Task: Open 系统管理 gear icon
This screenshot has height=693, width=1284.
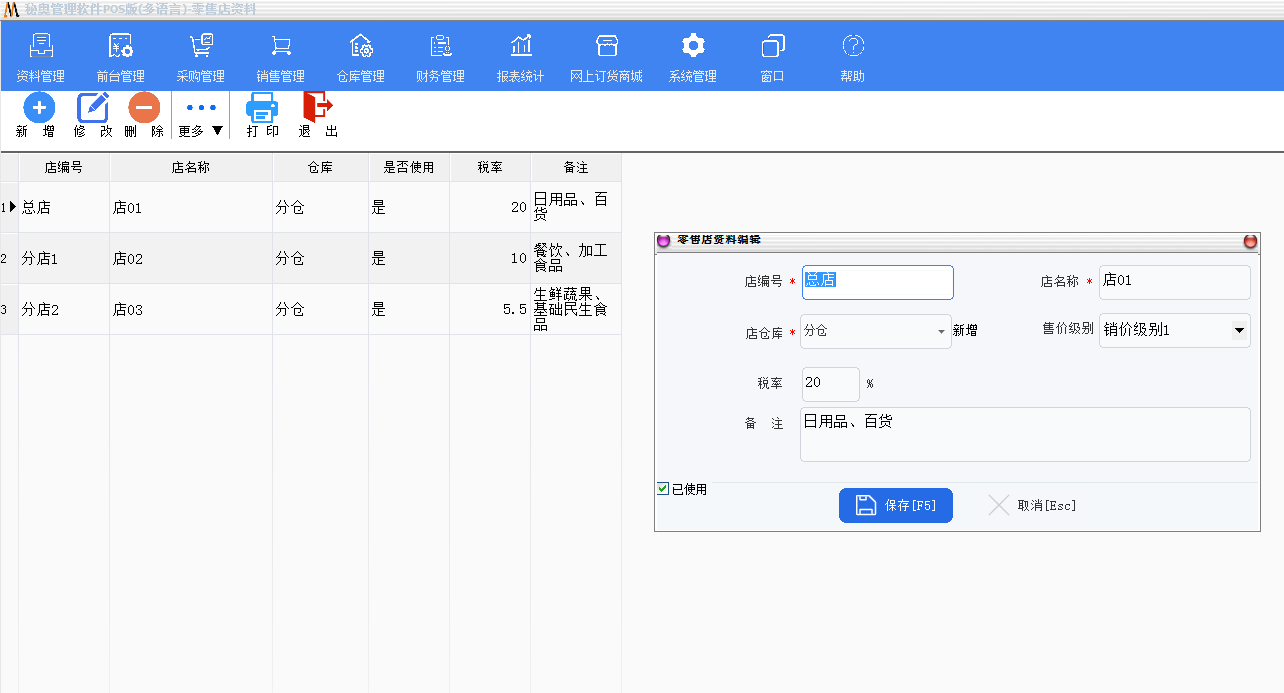Action: [x=693, y=46]
